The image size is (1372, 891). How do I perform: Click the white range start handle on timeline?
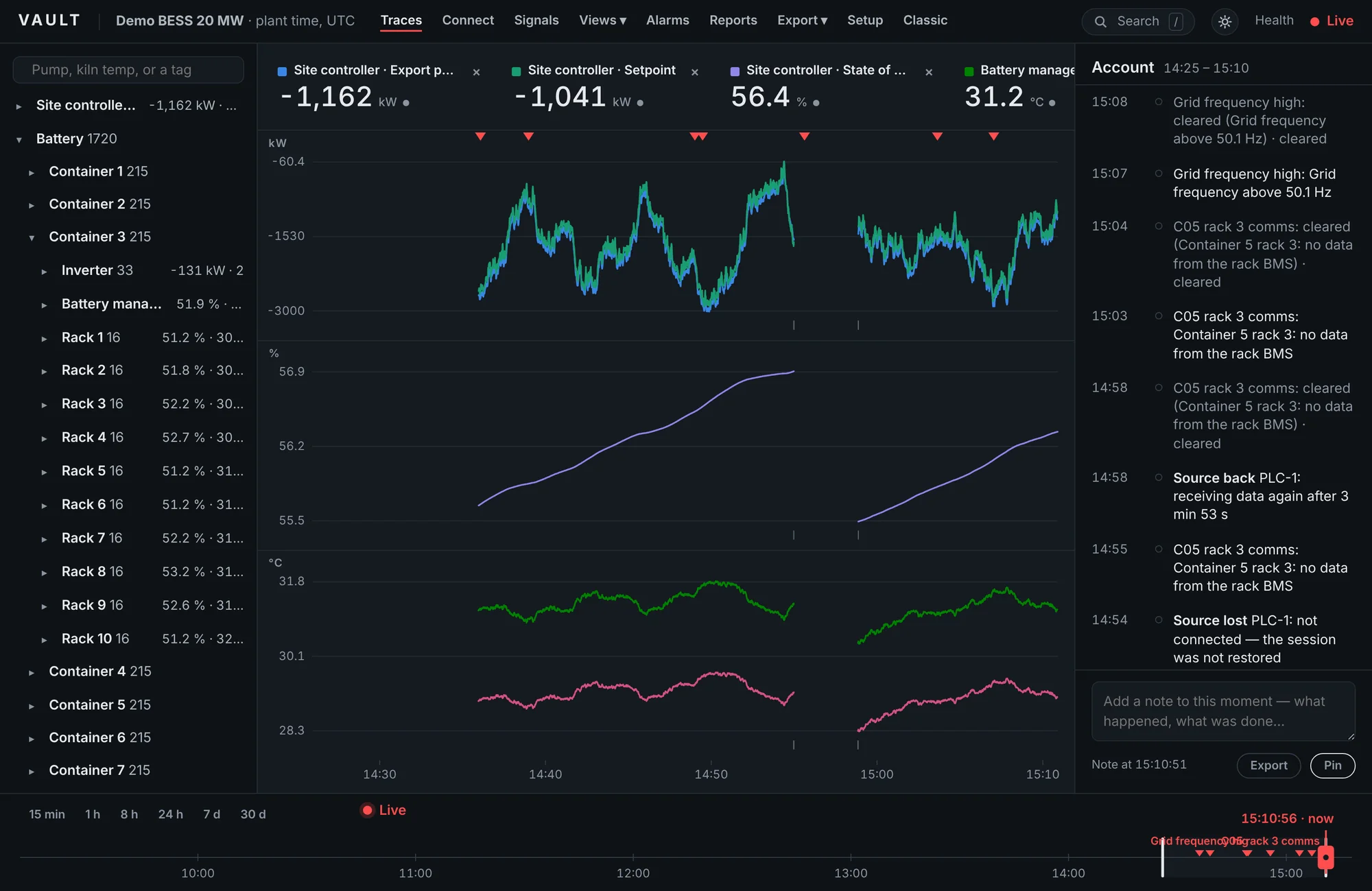[1162, 857]
